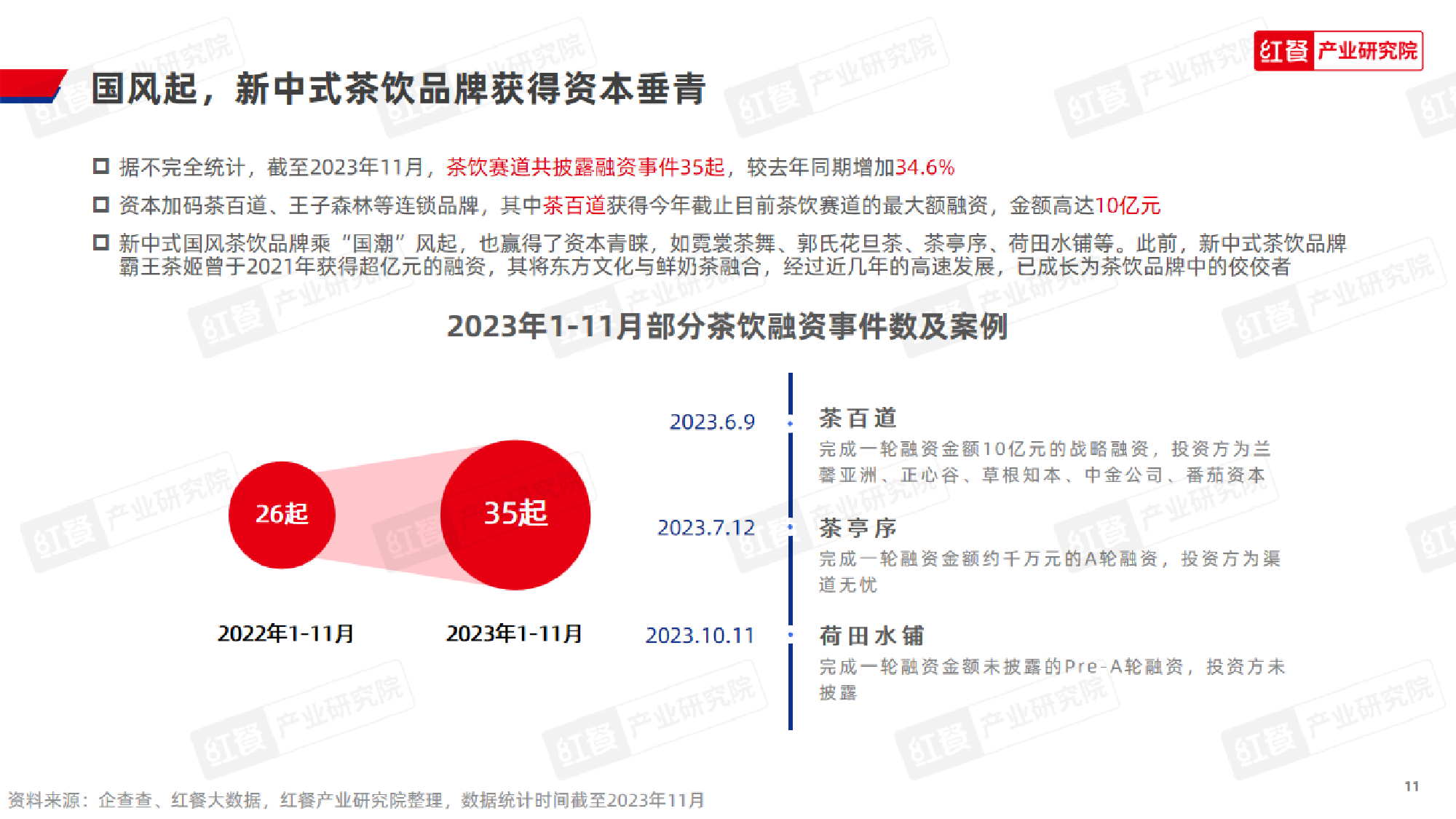Click the timeline dot beside 2023.7.12
1456x819 pixels.
pos(791,527)
